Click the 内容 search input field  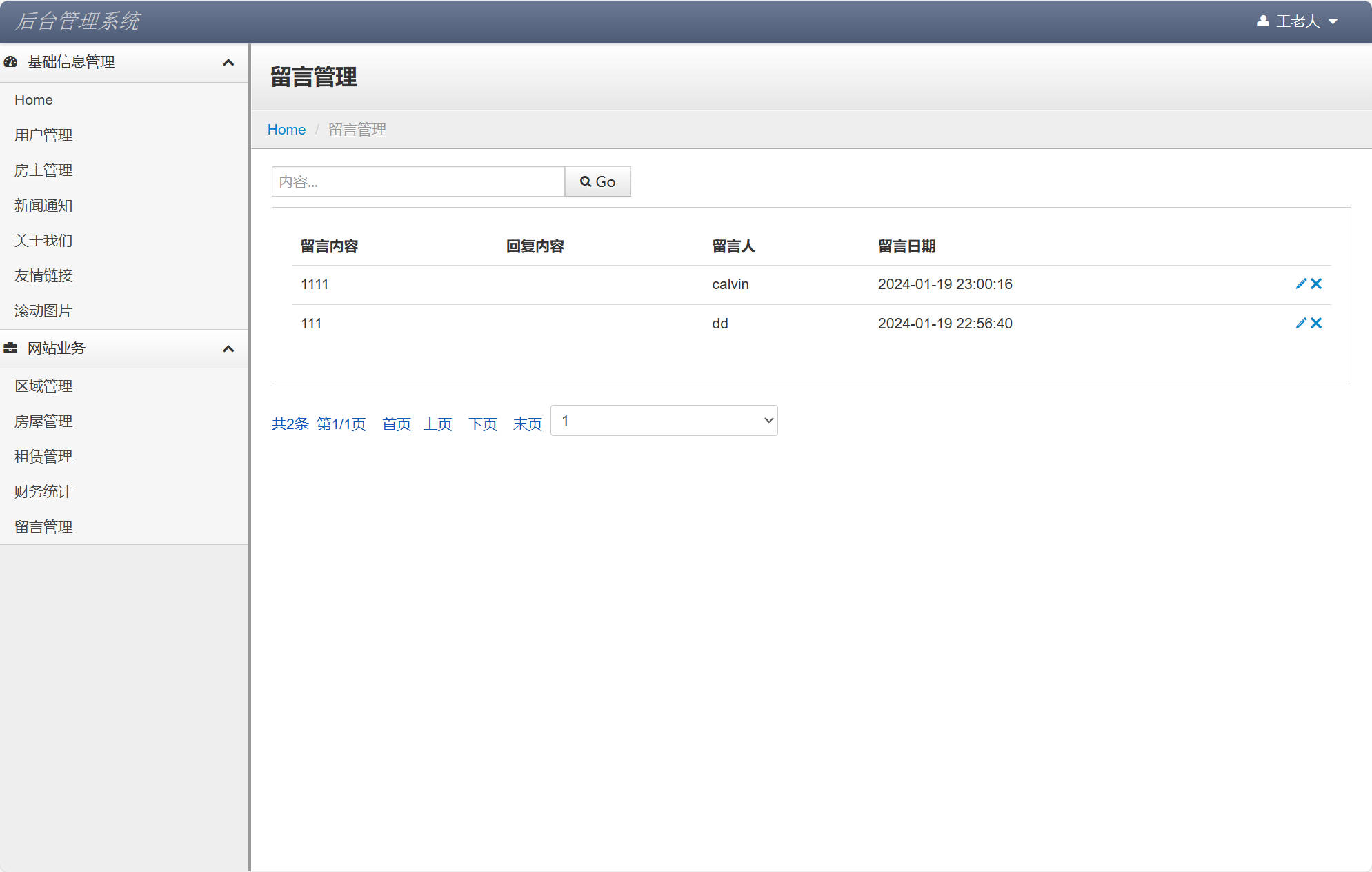pyautogui.click(x=417, y=181)
